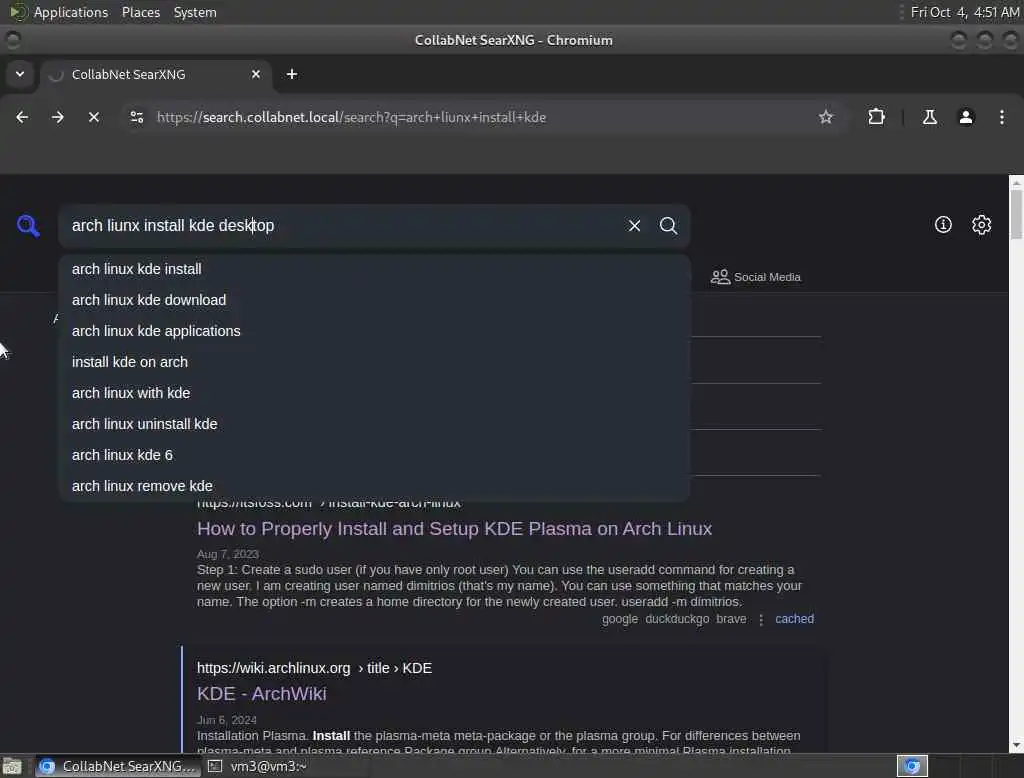
Task: Switch to vm3@vm3 terminal in taskbar
Action: pos(257,766)
